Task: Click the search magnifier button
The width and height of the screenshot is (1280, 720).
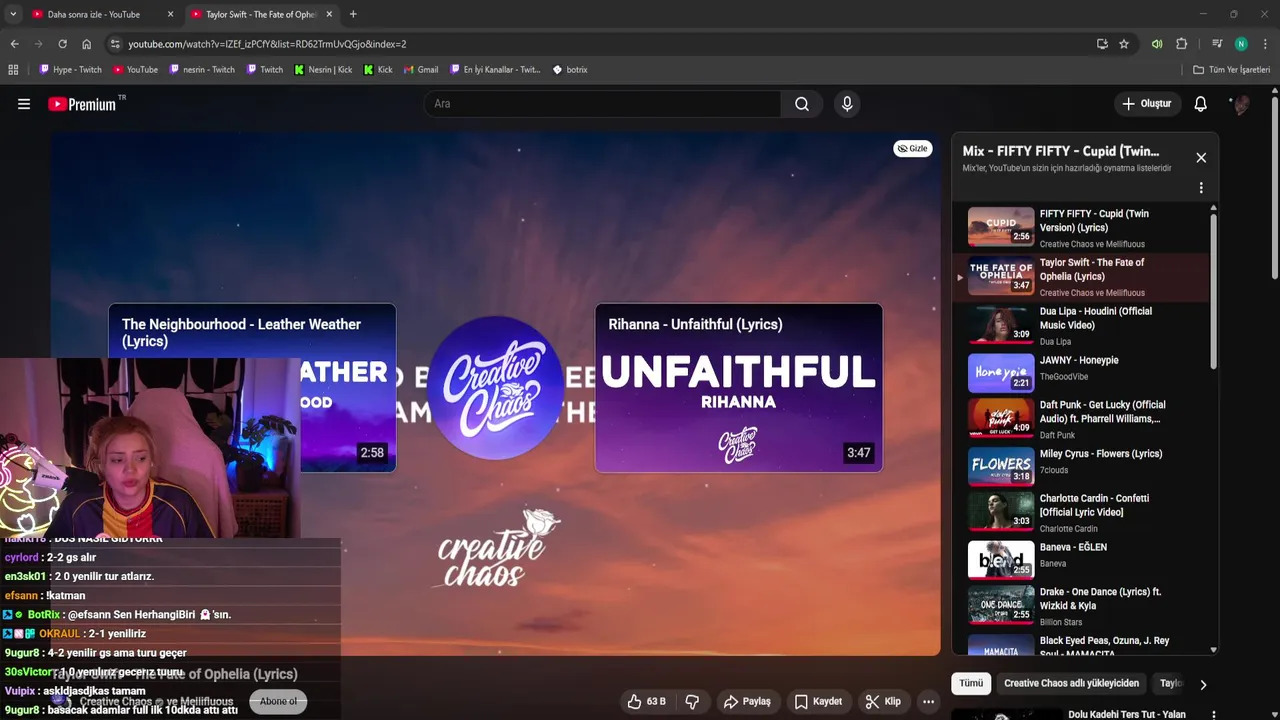Action: click(802, 104)
